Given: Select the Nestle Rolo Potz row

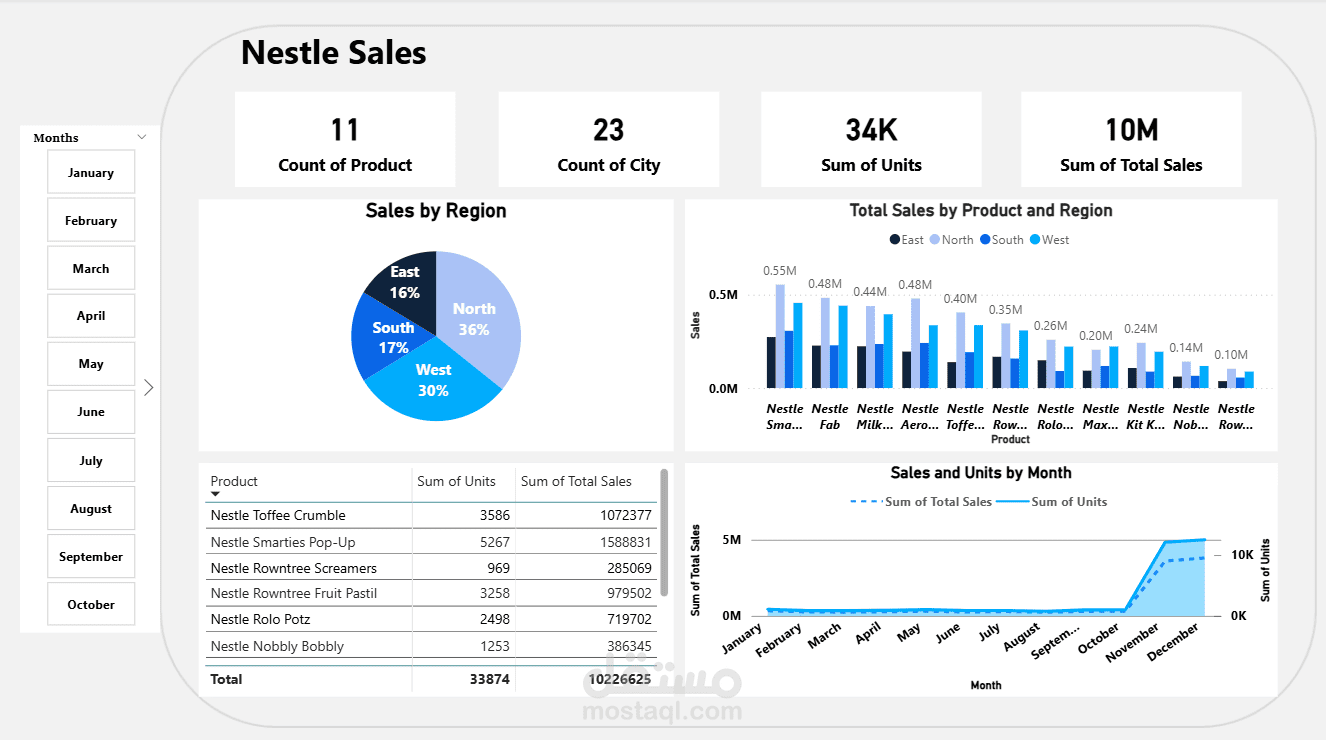Looking at the screenshot, I should (x=432, y=619).
